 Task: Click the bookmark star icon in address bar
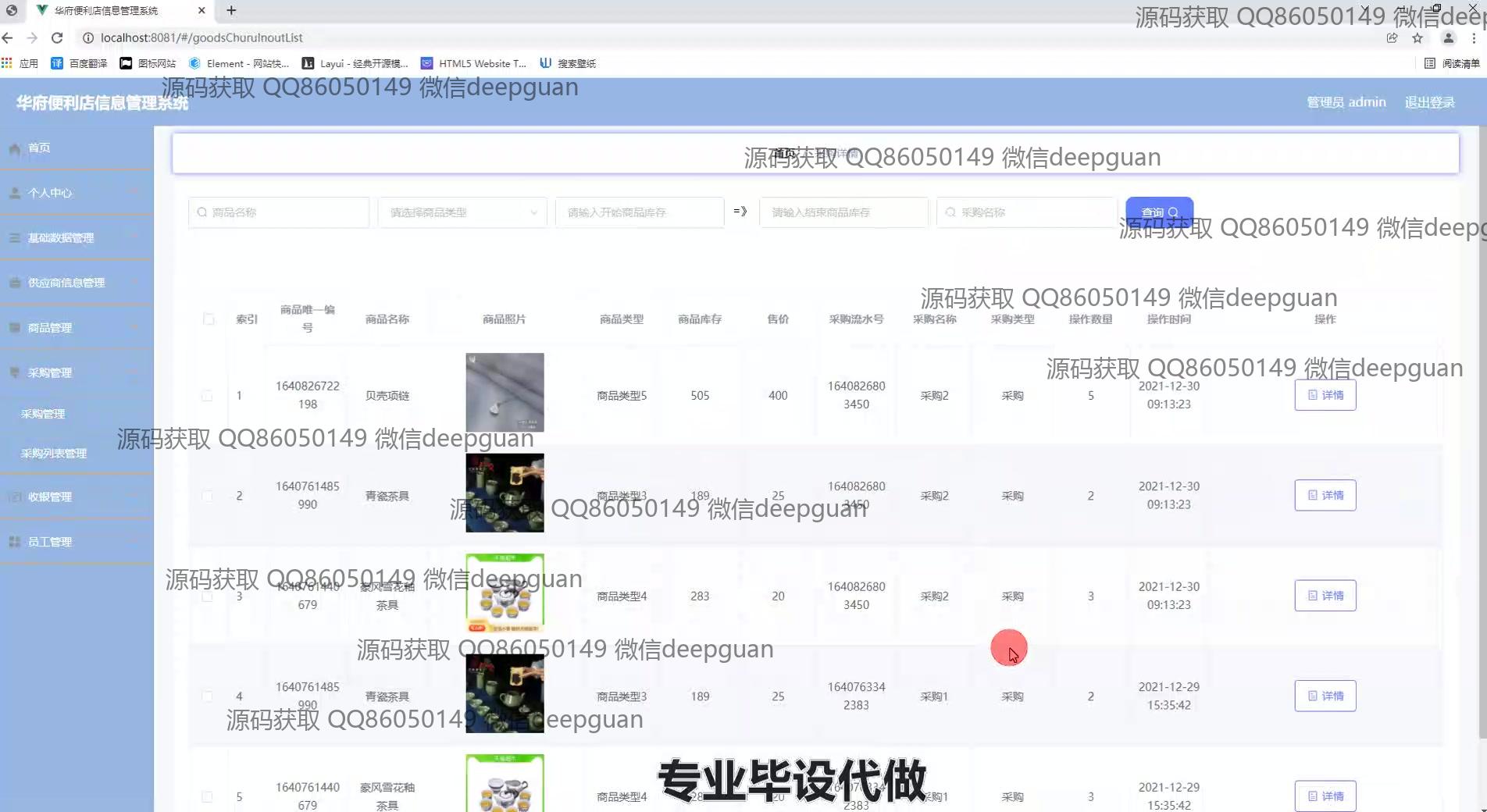[1417, 37]
